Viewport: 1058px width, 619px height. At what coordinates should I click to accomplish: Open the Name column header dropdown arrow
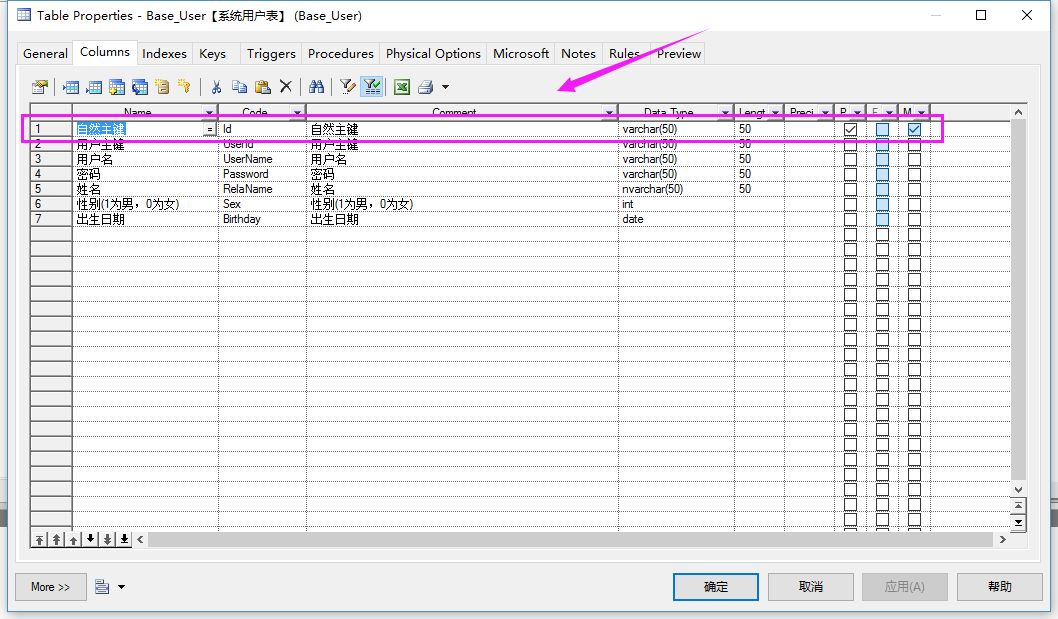click(209, 112)
